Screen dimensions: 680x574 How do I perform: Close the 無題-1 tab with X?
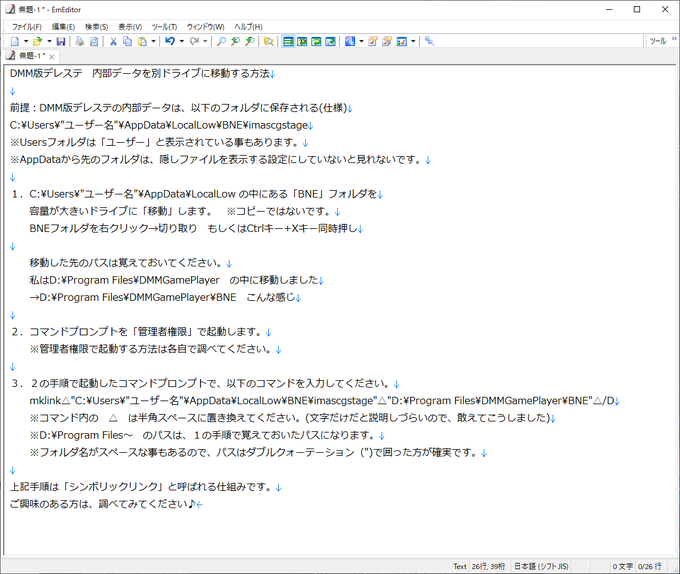52,57
